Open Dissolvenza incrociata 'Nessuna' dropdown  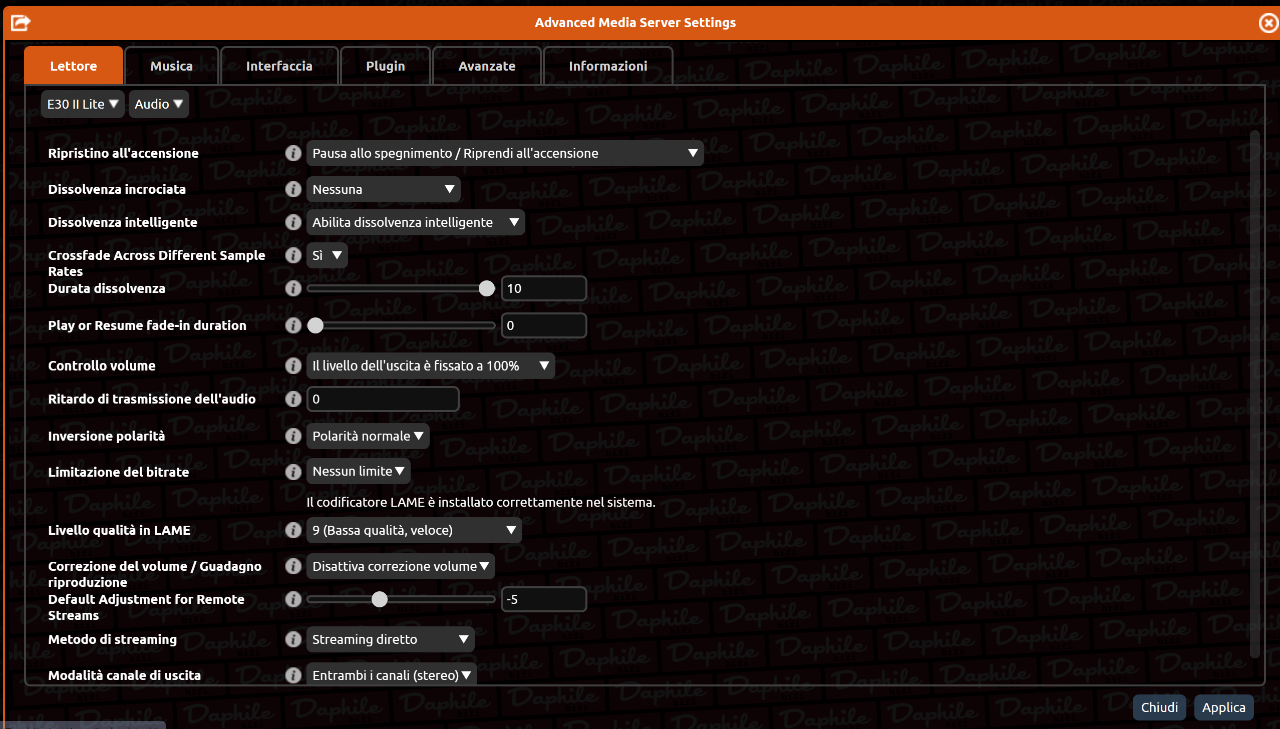tap(383, 189)
